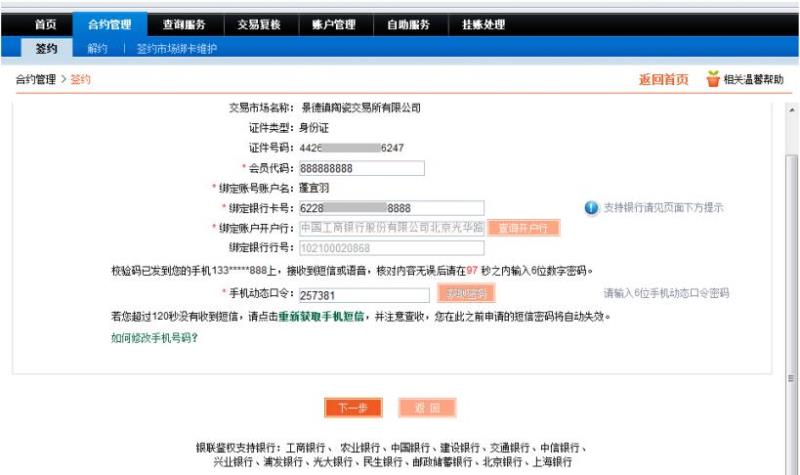Open the 首页 tab

45,24
